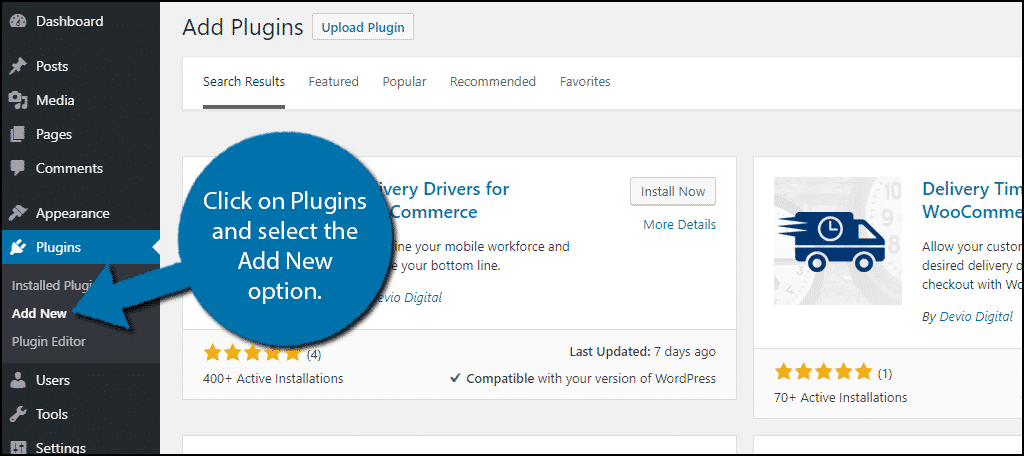Viewport: 1024px width, 456px height.
Task: Click the 'Add Plugins' page heading
Action: pos(243,27)
